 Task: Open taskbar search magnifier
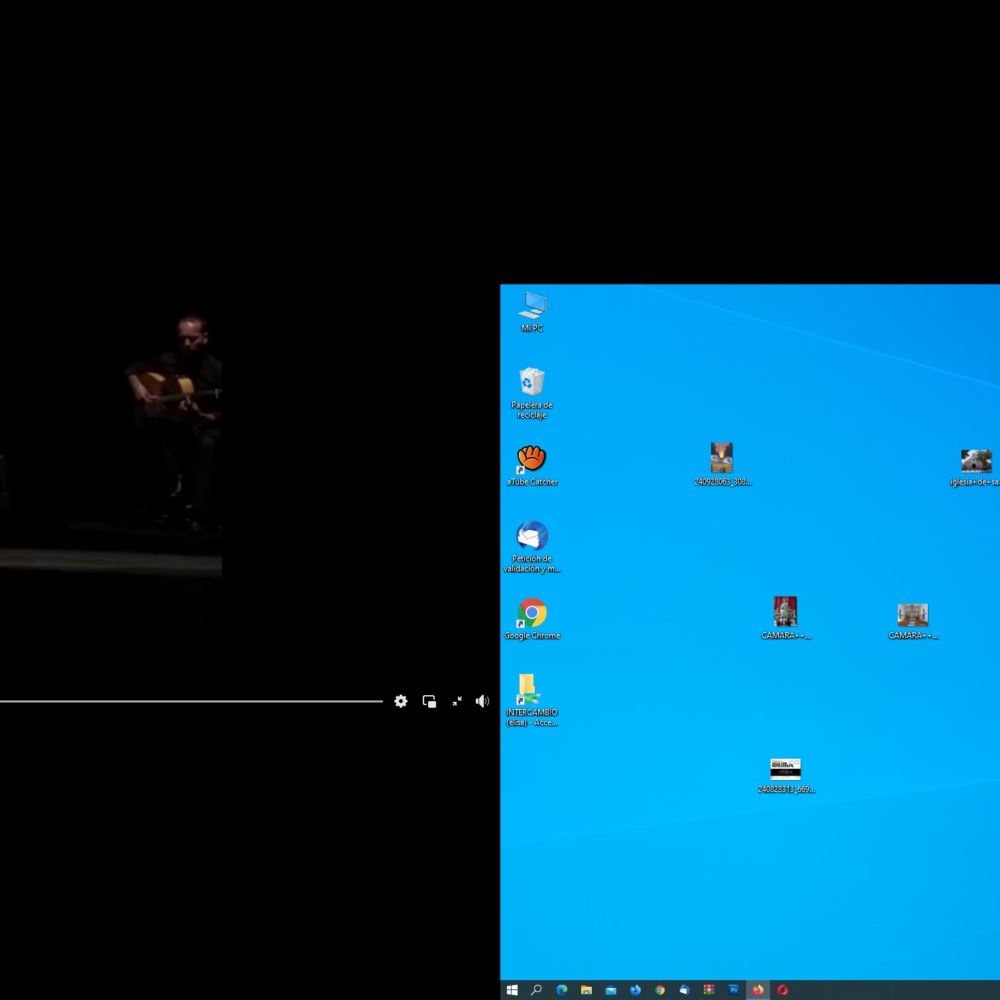click(x=537, y=990)
